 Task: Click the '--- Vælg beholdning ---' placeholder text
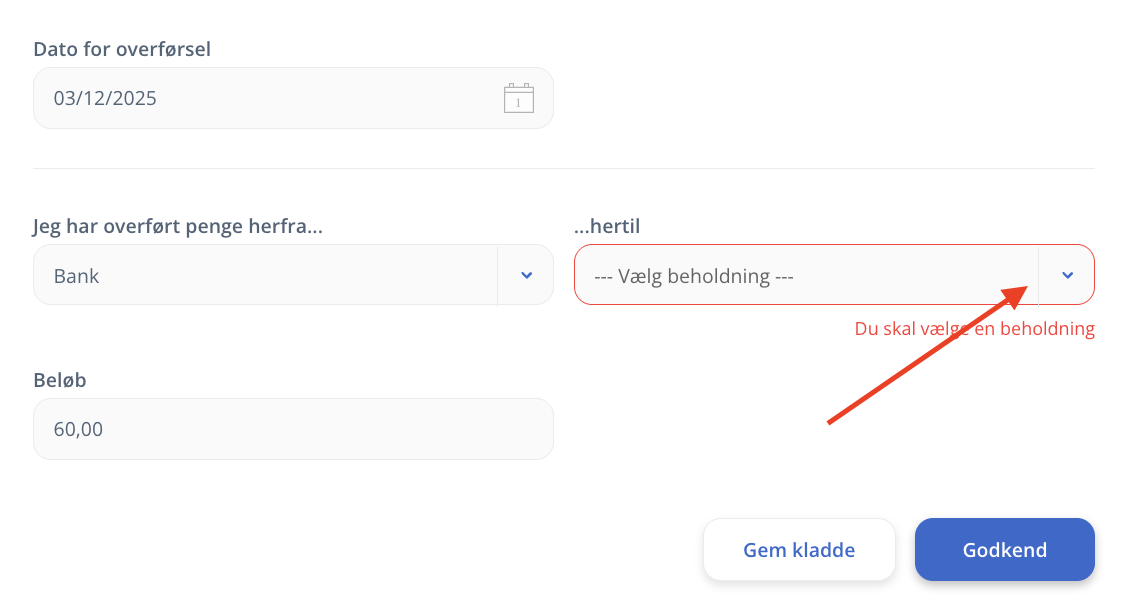pos(693,275)
